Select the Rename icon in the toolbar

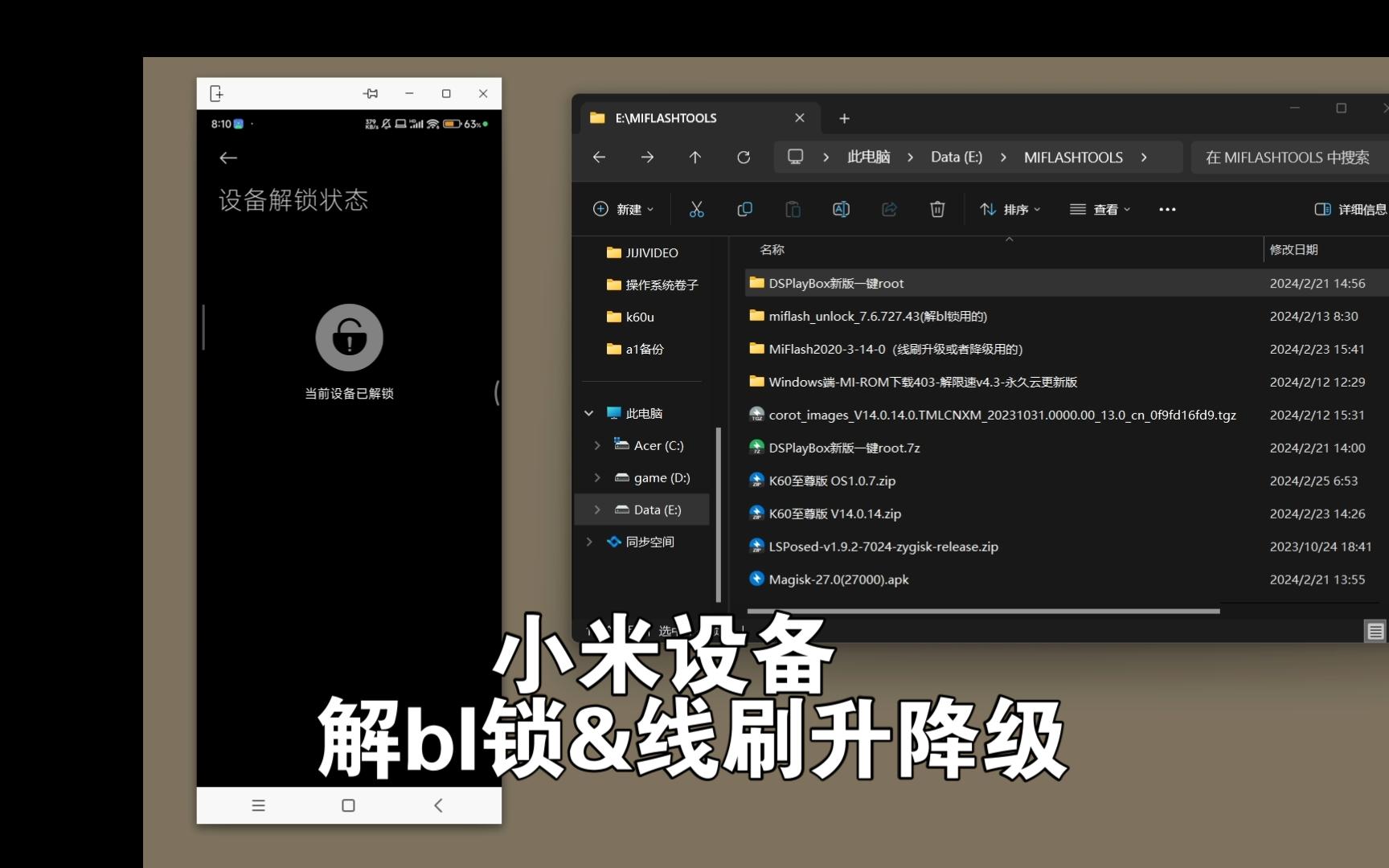(841, 209)
